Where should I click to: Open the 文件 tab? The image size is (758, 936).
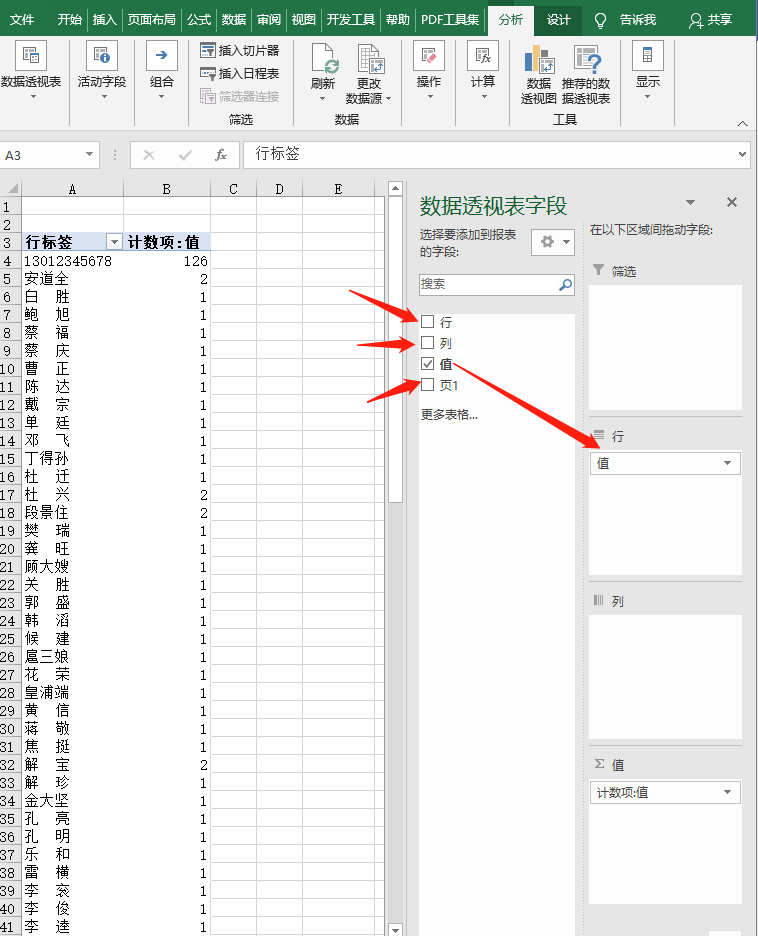[x=22, y=20]
